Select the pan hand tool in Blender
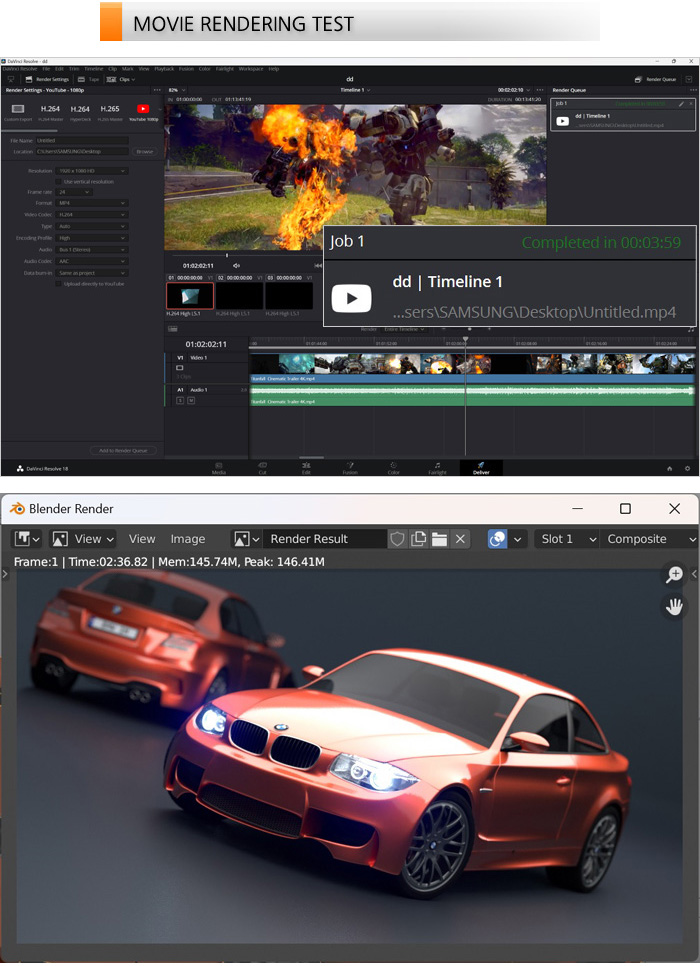Screen dimensions: 700x966 (675, 606)
